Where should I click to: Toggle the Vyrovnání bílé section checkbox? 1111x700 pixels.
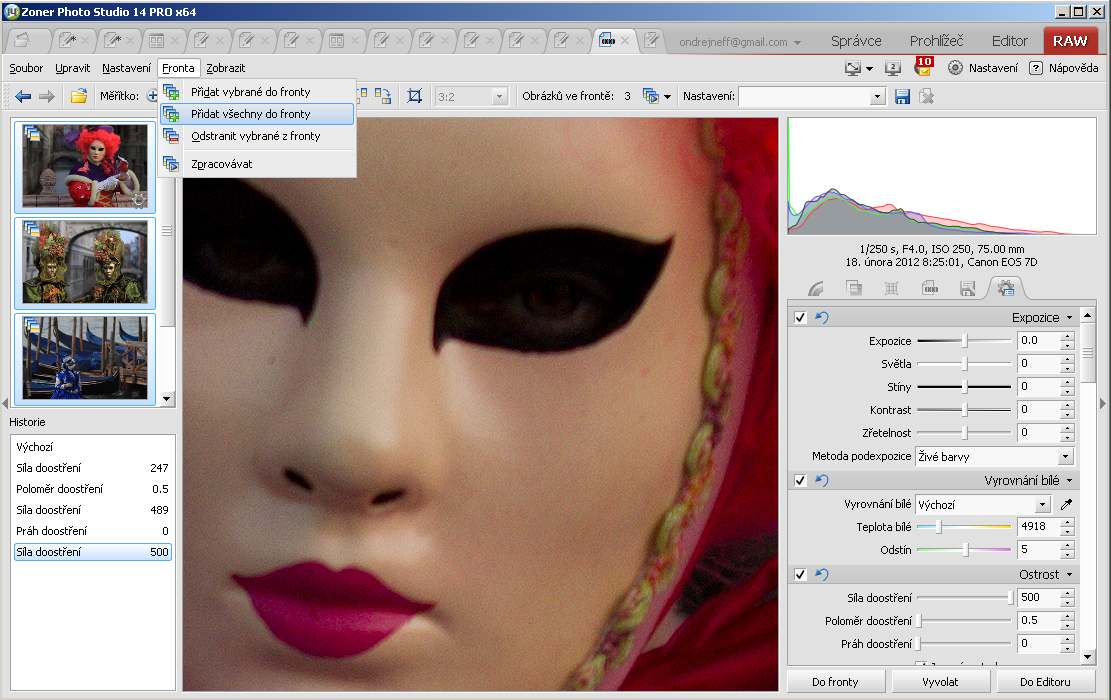pos(800,481)
